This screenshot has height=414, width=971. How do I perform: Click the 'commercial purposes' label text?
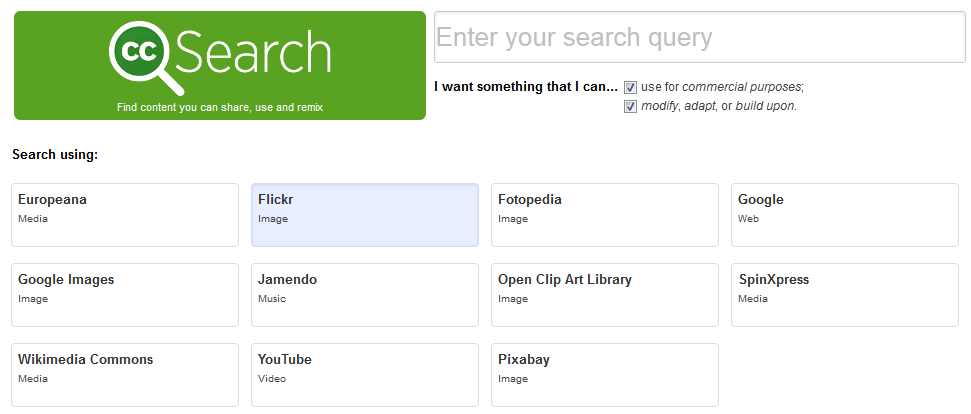tap(742, 87)
